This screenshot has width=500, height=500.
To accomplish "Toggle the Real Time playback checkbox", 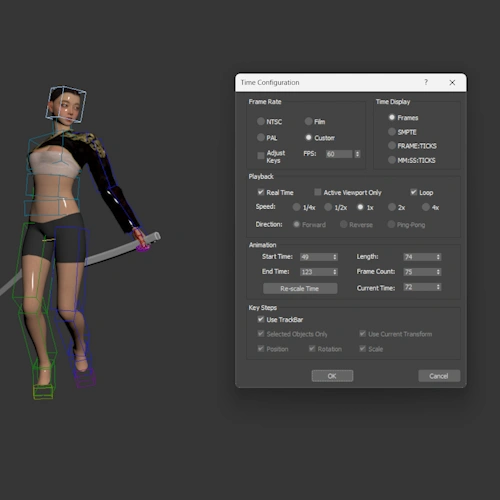I will click(x=261, y=192).
